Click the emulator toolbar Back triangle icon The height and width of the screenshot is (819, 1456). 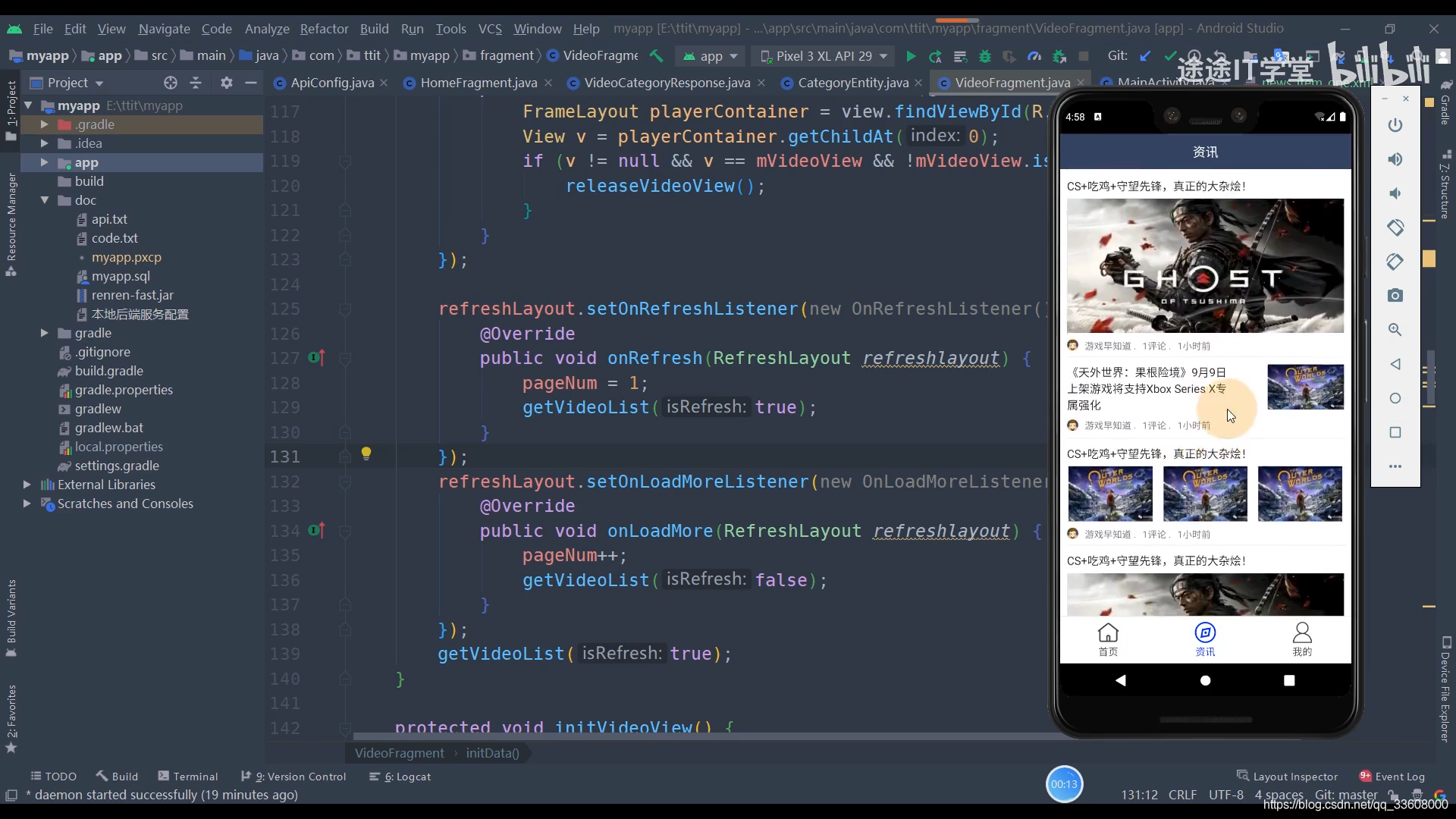(1395, 364)
